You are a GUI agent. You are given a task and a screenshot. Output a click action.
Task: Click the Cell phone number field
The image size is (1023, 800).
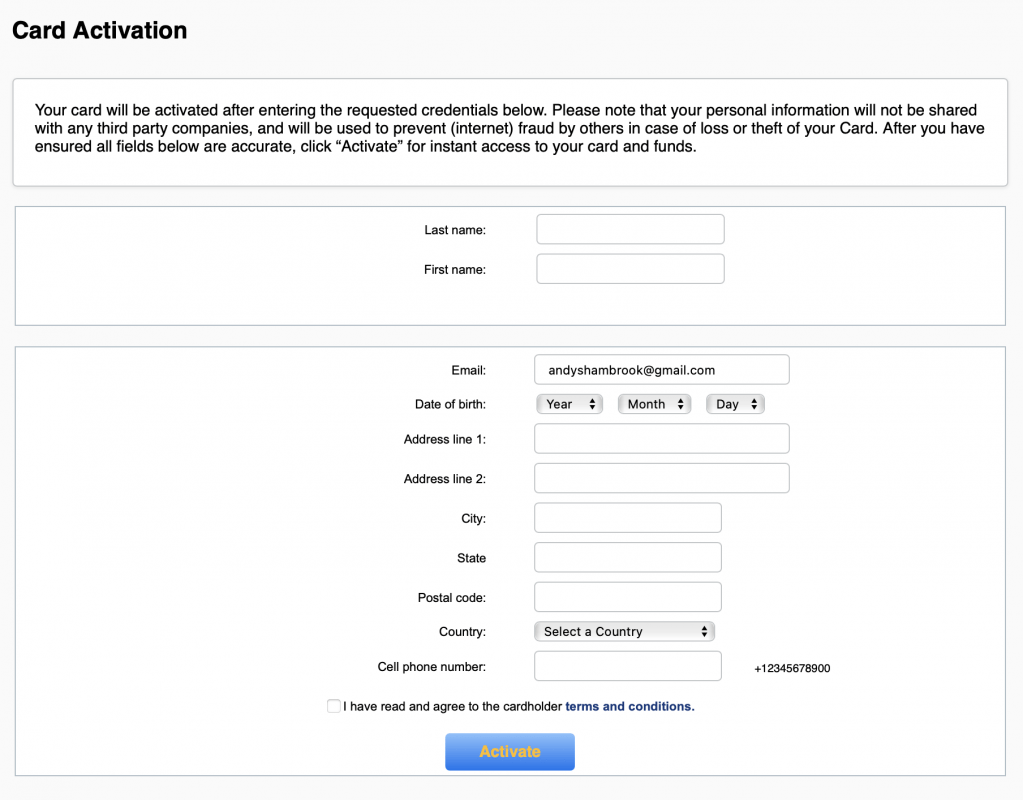[x=628, y=666]
